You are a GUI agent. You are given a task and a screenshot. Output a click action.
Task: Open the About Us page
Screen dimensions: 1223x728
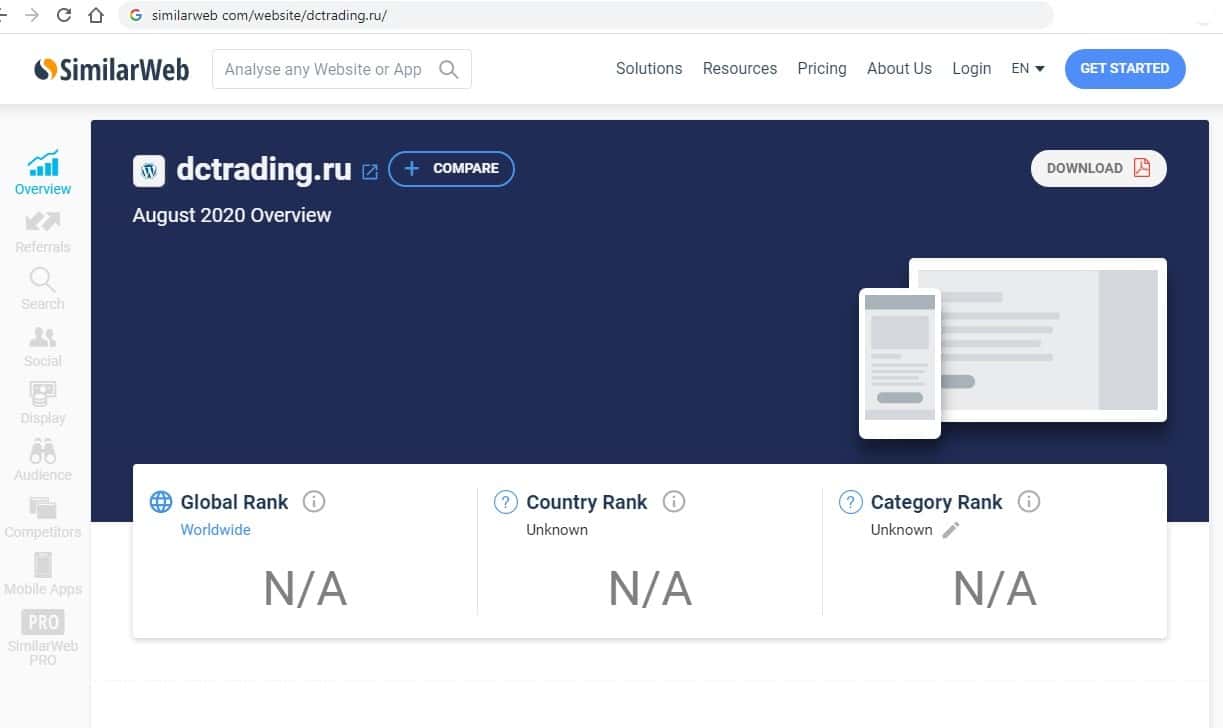(899, 68)
